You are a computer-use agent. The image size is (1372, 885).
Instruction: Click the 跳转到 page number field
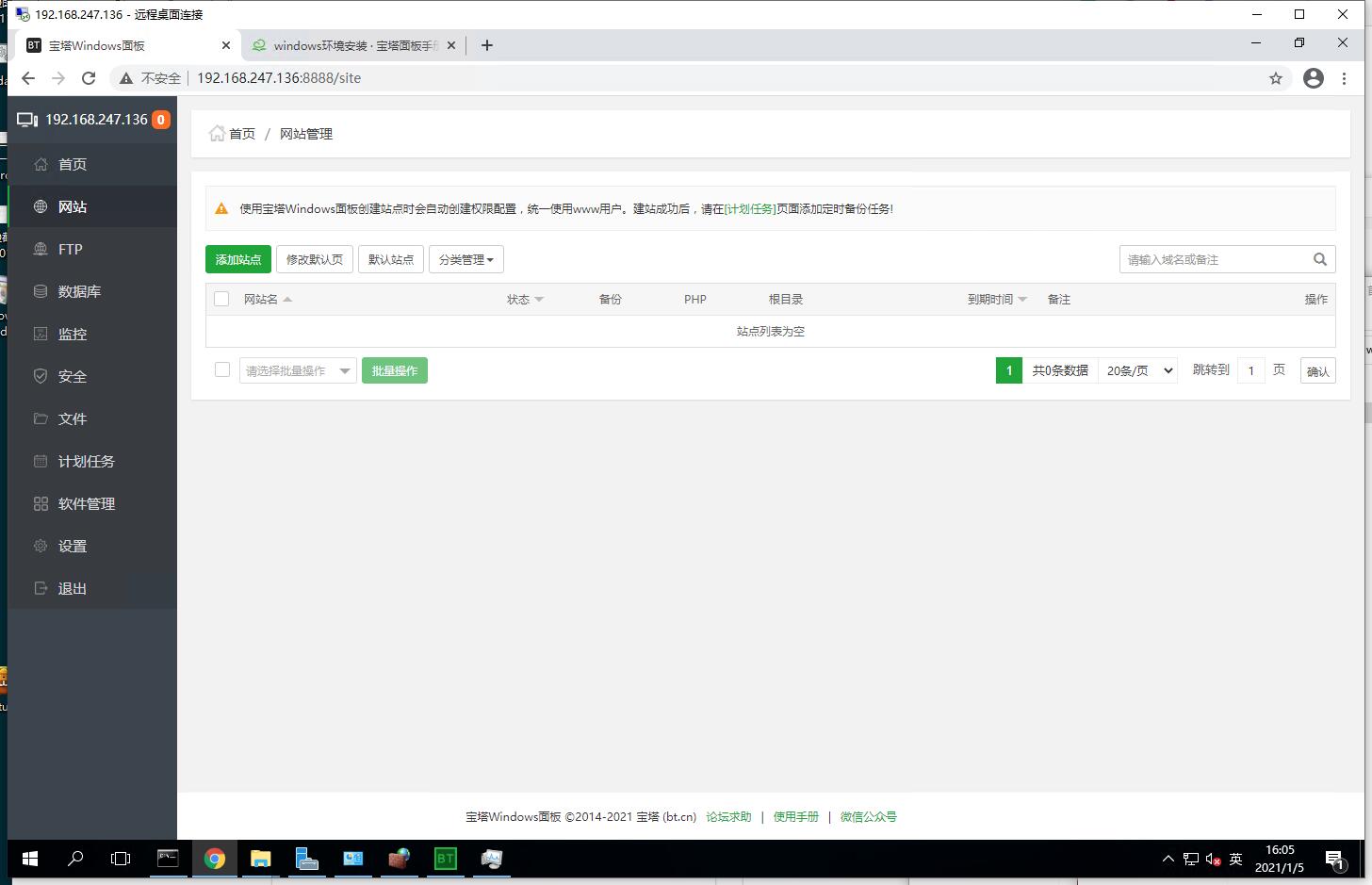[1250, 370]
